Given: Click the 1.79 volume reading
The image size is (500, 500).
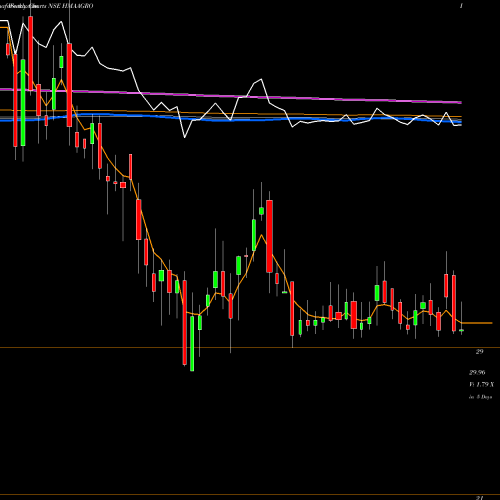Looking at the screenshot, I should pyautogui.click(x=482, y=384).
